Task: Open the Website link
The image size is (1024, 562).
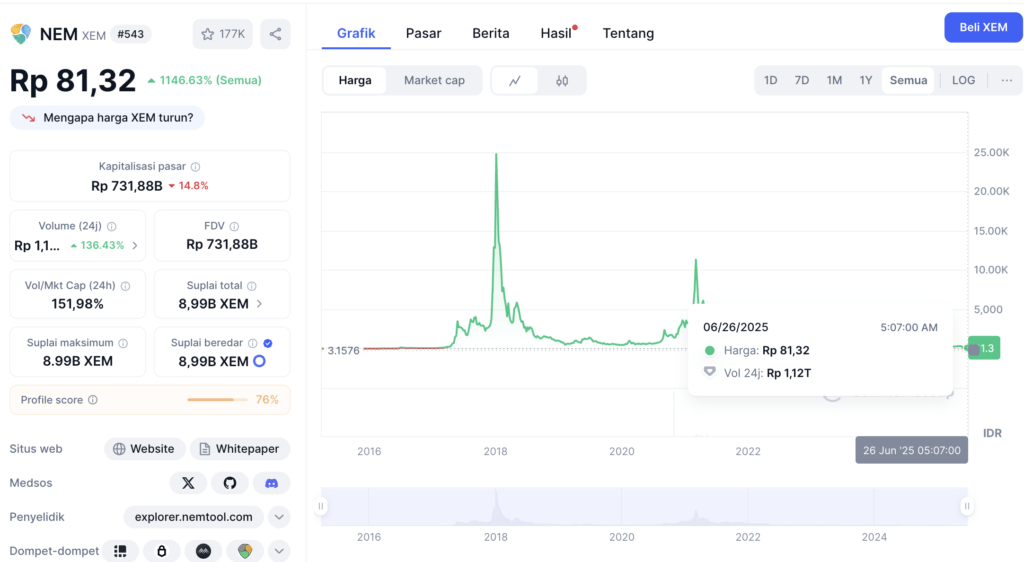Action: 144,449
